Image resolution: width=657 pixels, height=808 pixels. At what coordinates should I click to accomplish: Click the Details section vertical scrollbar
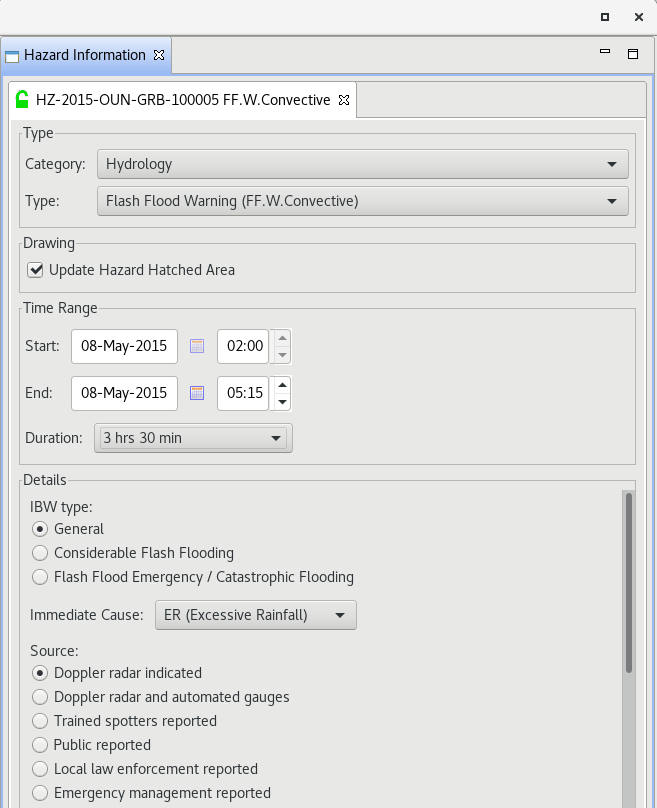(x=629, y=583)
